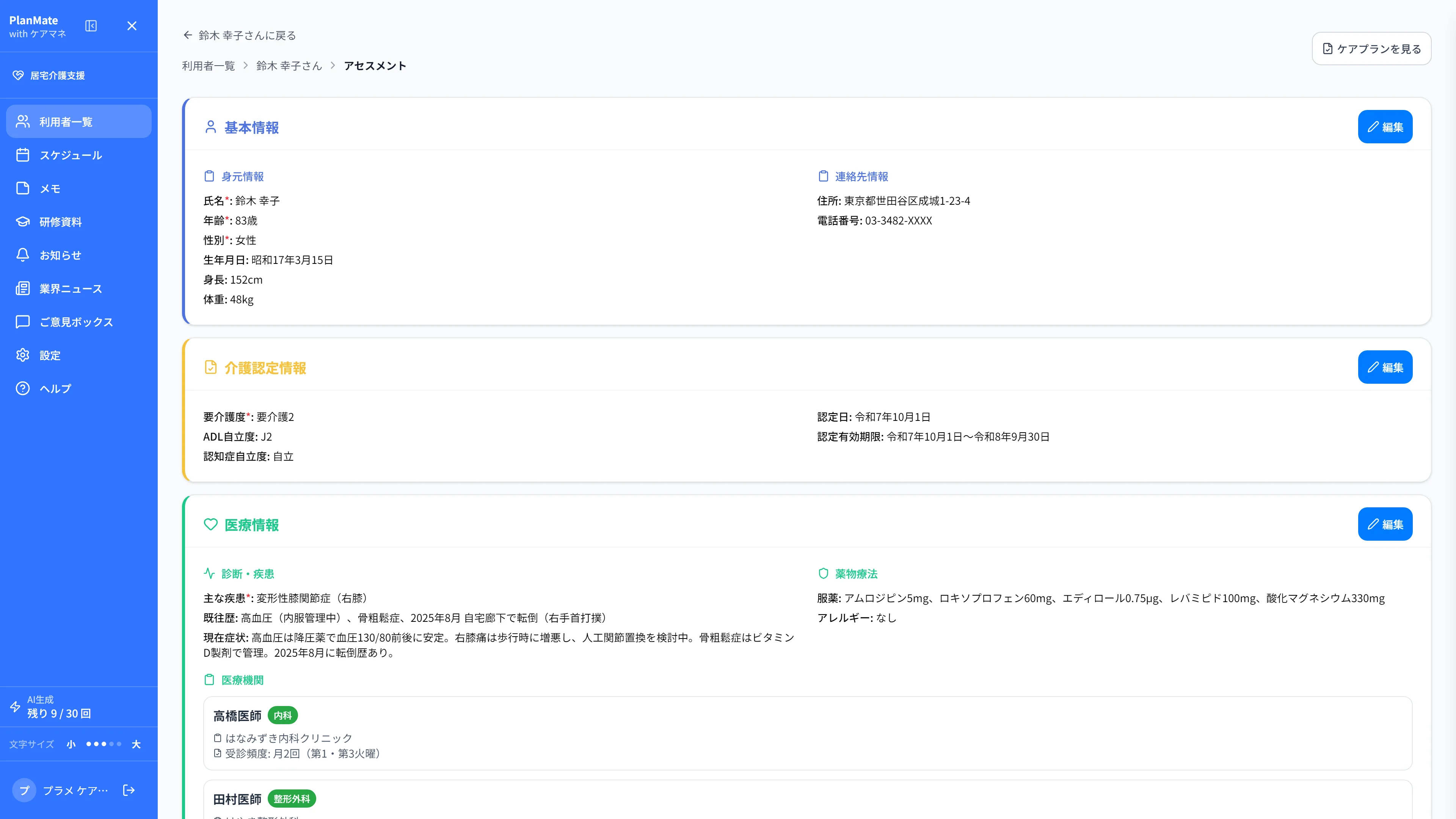This screenshot has width=1456, height=819.
Task: Select small font size 小
Action: pos(71,744)
